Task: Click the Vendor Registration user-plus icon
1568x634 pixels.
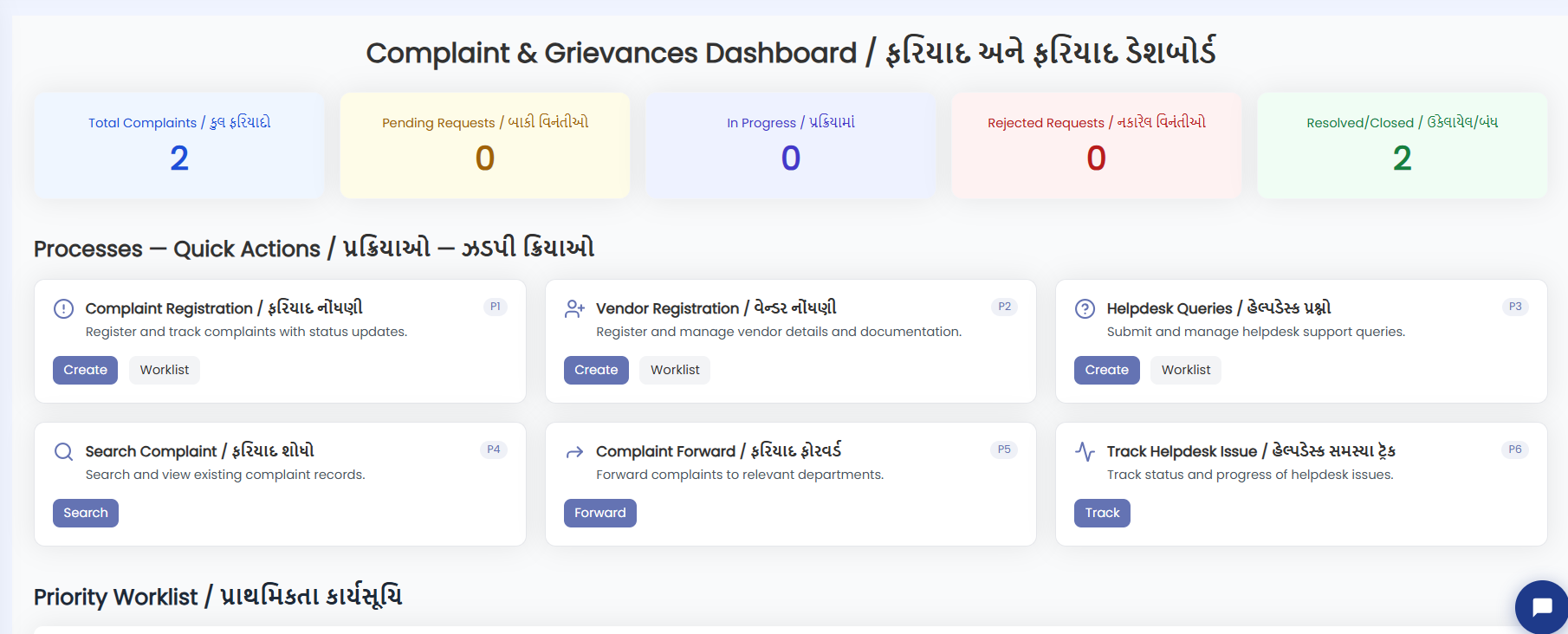Action: (x=574, y=308)
